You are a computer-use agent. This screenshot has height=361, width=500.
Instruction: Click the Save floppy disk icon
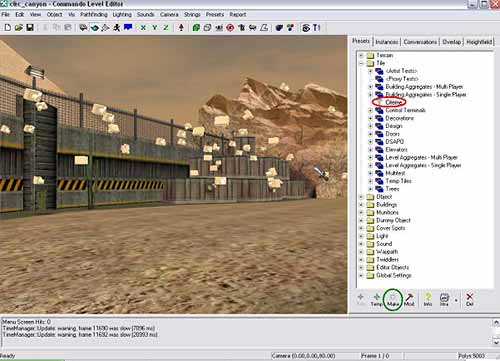(x=30, y=28)
